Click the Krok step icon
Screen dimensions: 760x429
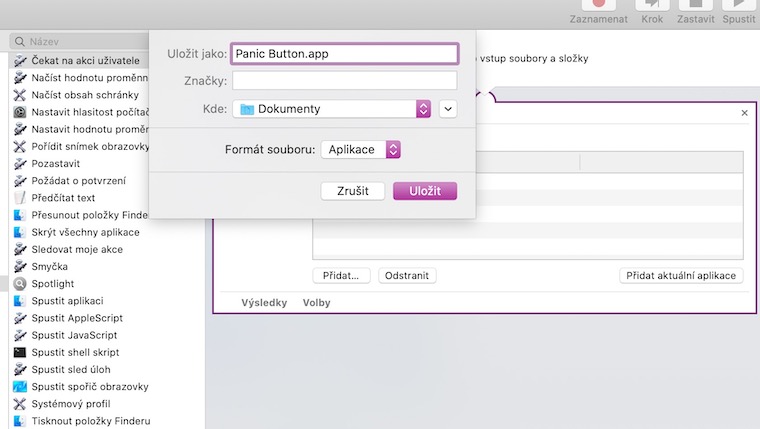652,5
